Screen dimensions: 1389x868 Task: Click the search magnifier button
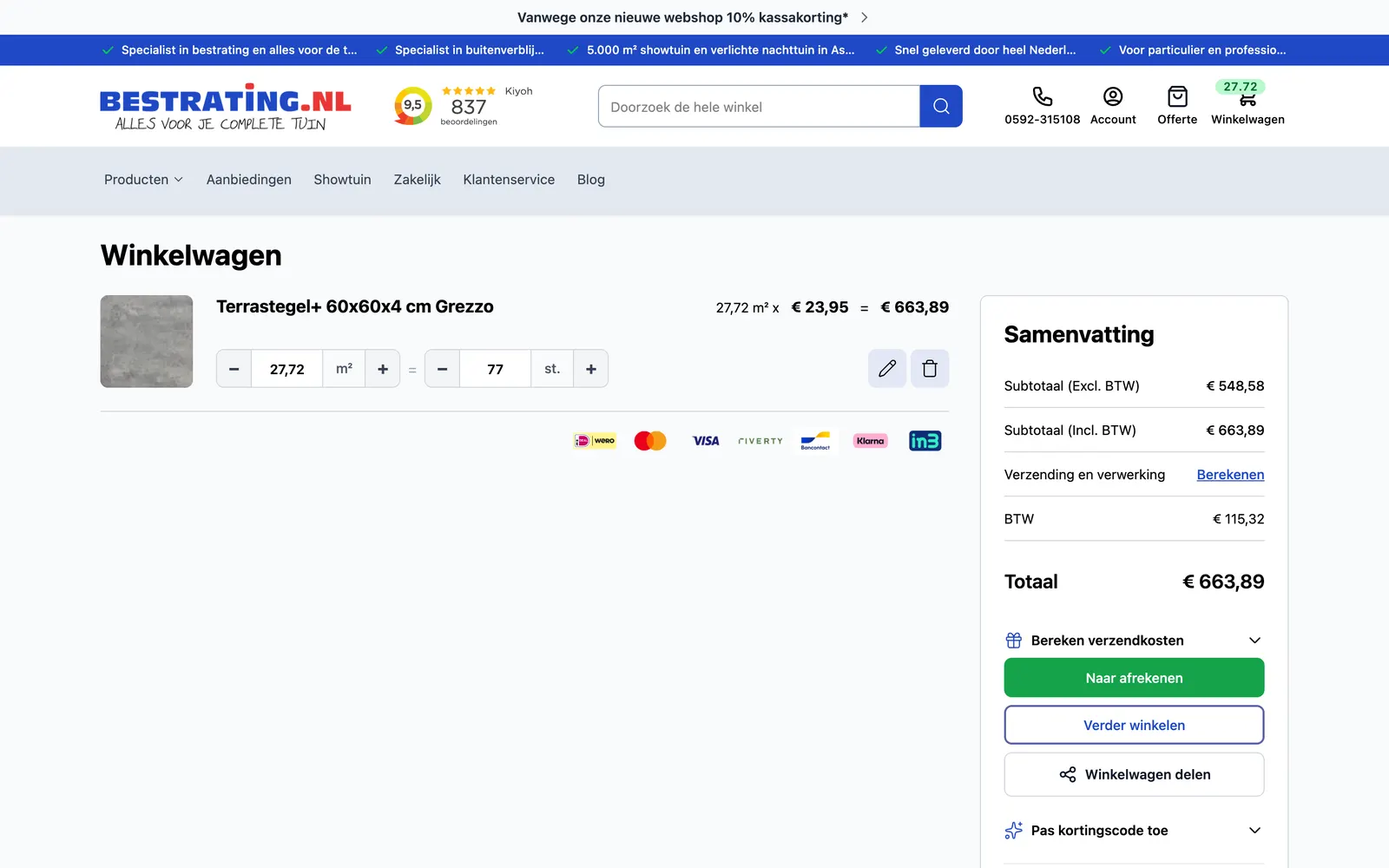941,106
